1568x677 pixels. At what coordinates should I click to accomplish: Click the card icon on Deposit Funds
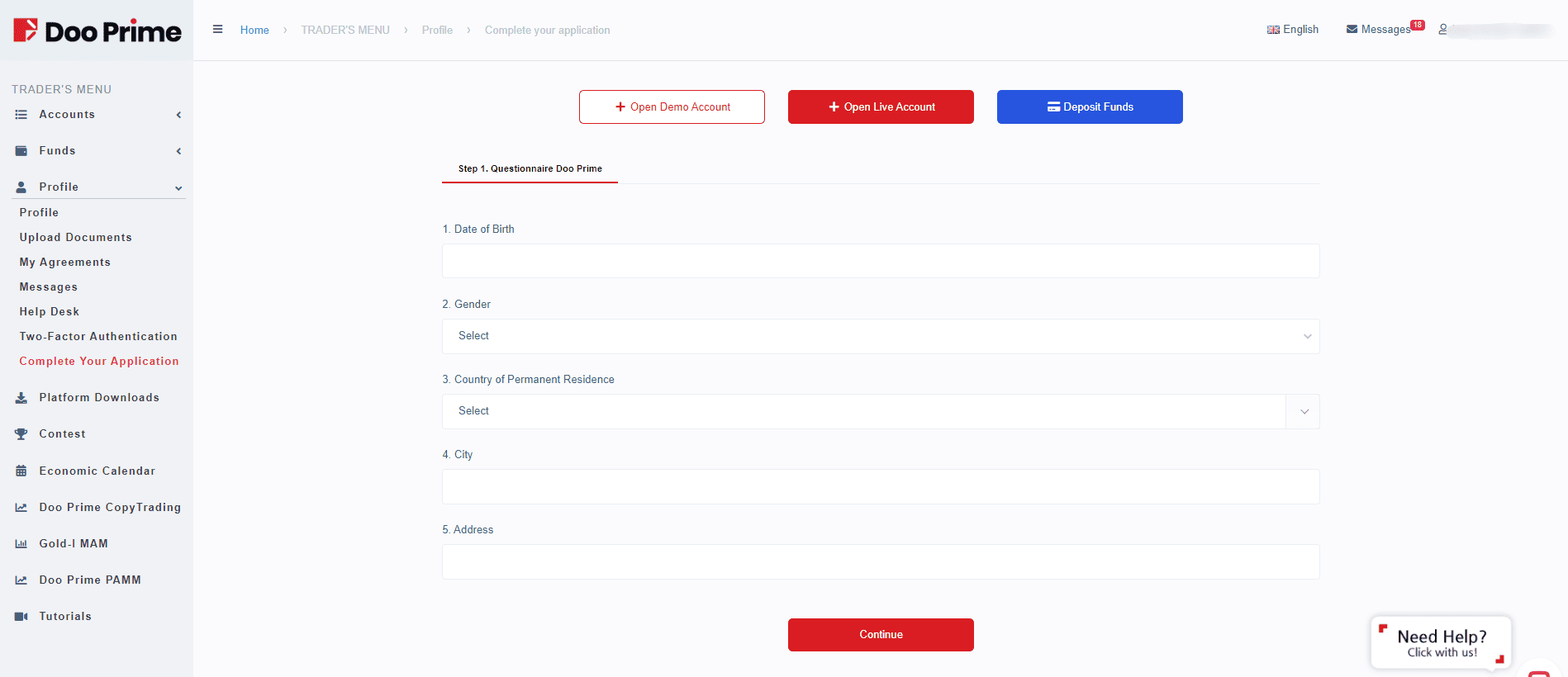click(1053, 107)
